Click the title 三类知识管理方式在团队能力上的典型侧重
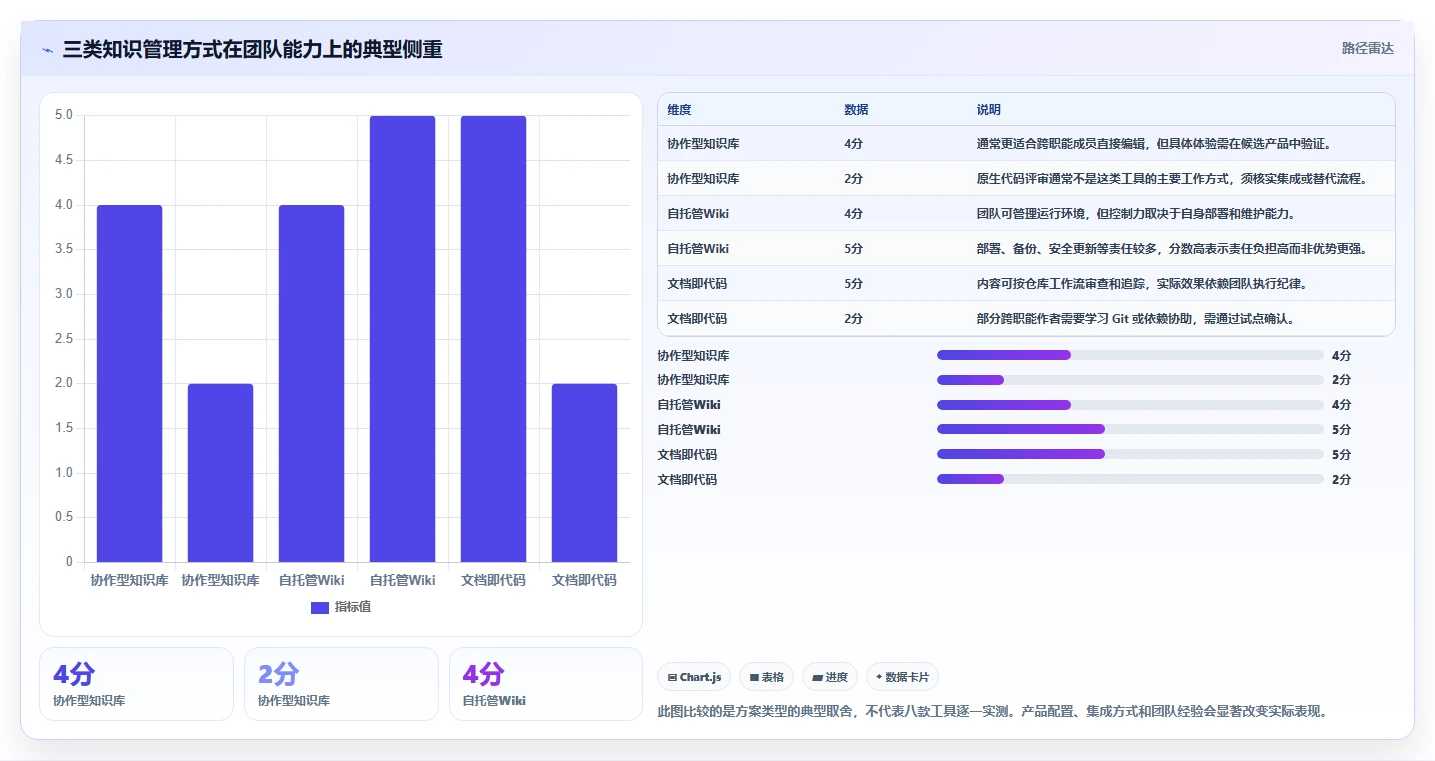This screenshot has width=1435, height=761. pyautogui.click(x=252, y=49)
